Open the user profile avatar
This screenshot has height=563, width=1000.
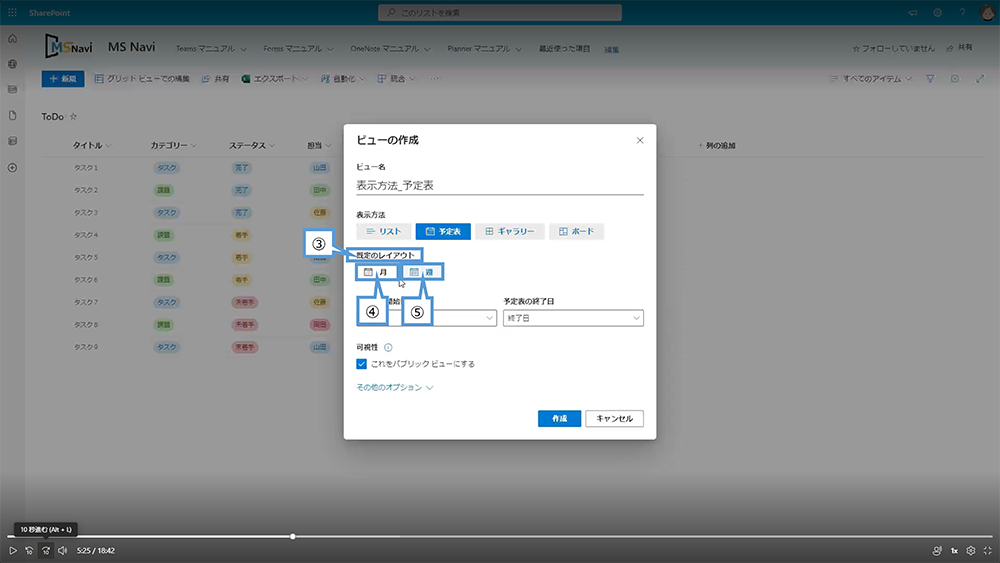(x=987, y=13)
